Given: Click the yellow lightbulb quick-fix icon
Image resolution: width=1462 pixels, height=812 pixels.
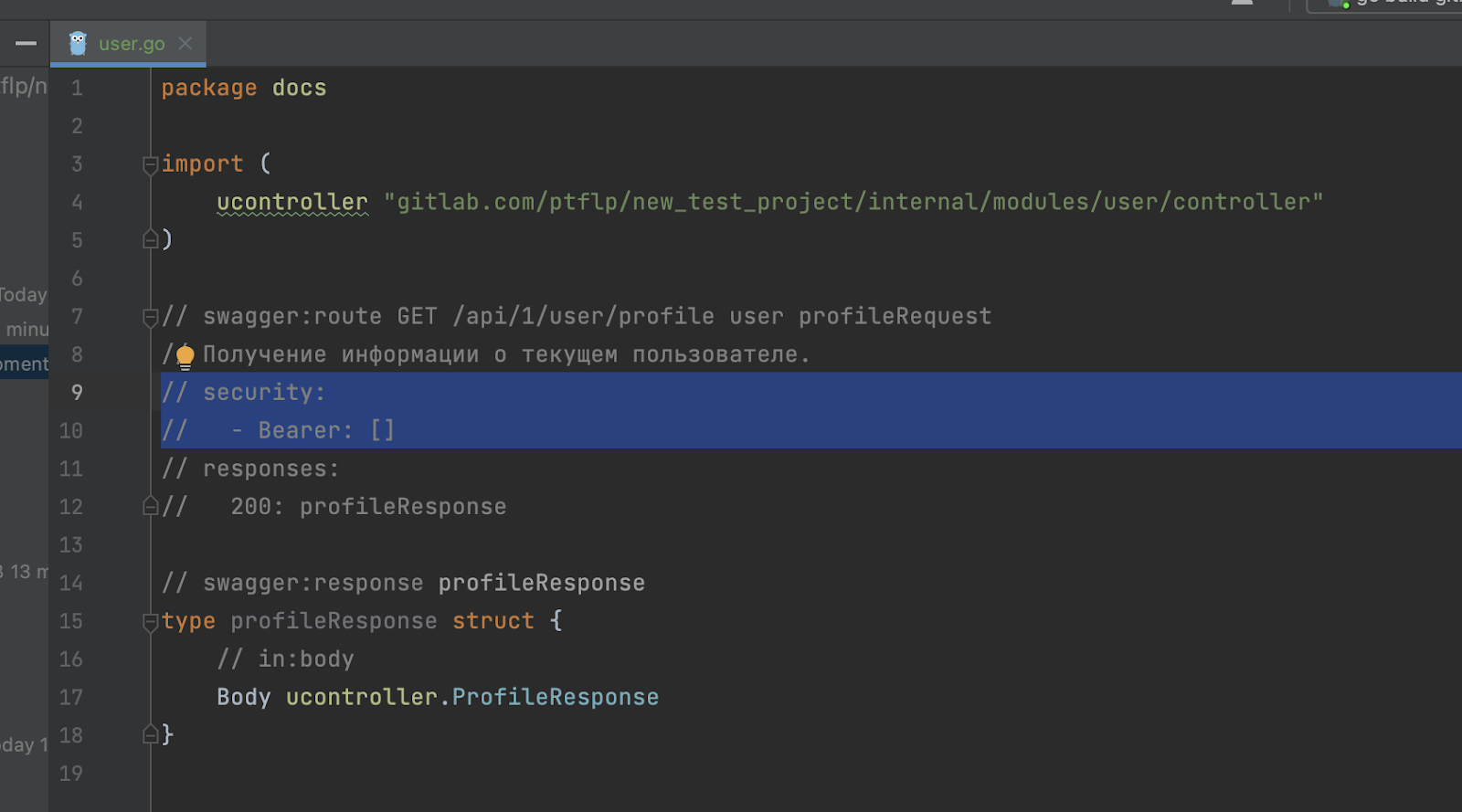Looking at the screenshot, I should 185,356.
